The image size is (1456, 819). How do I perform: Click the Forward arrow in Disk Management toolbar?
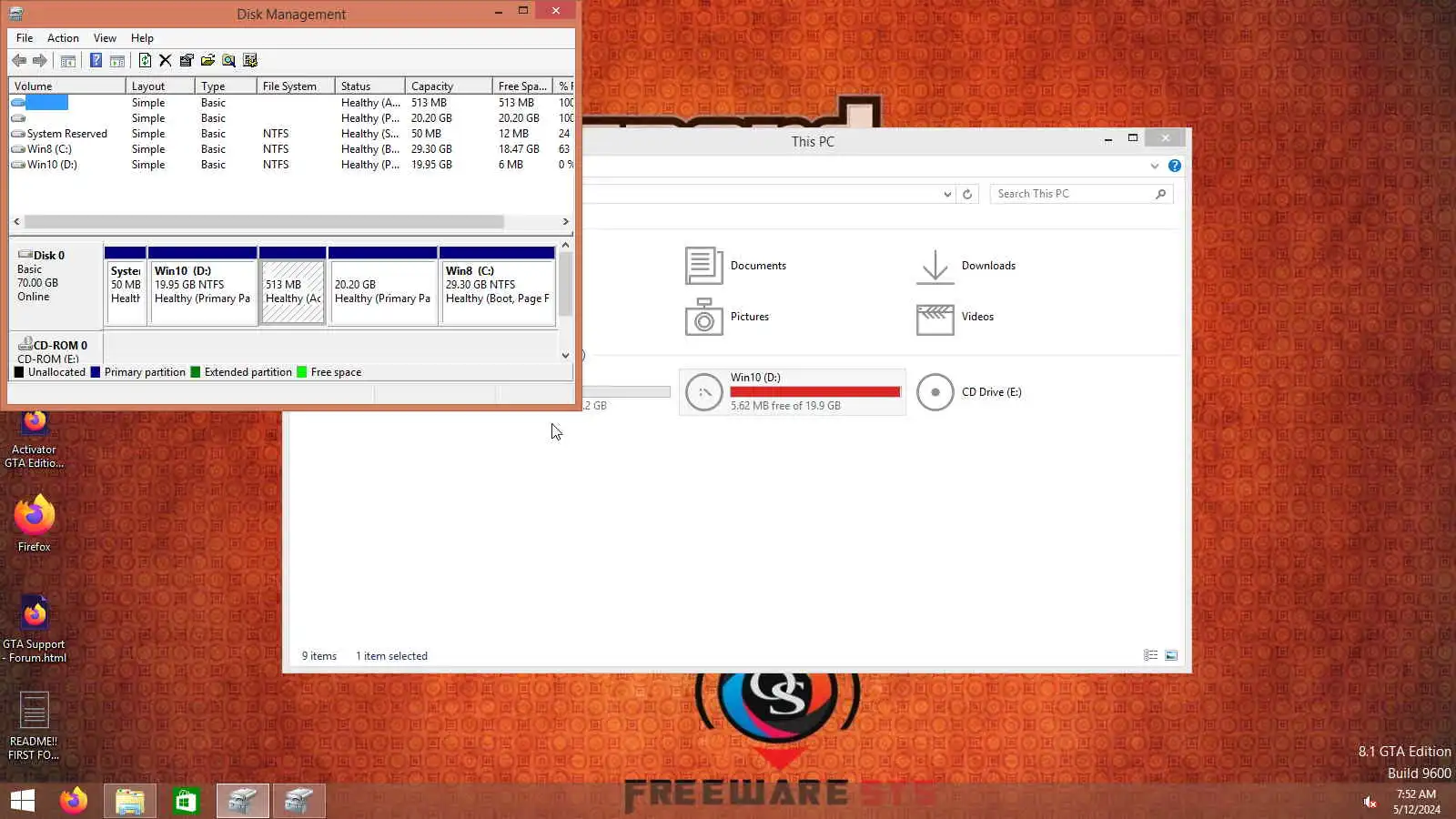40,60
